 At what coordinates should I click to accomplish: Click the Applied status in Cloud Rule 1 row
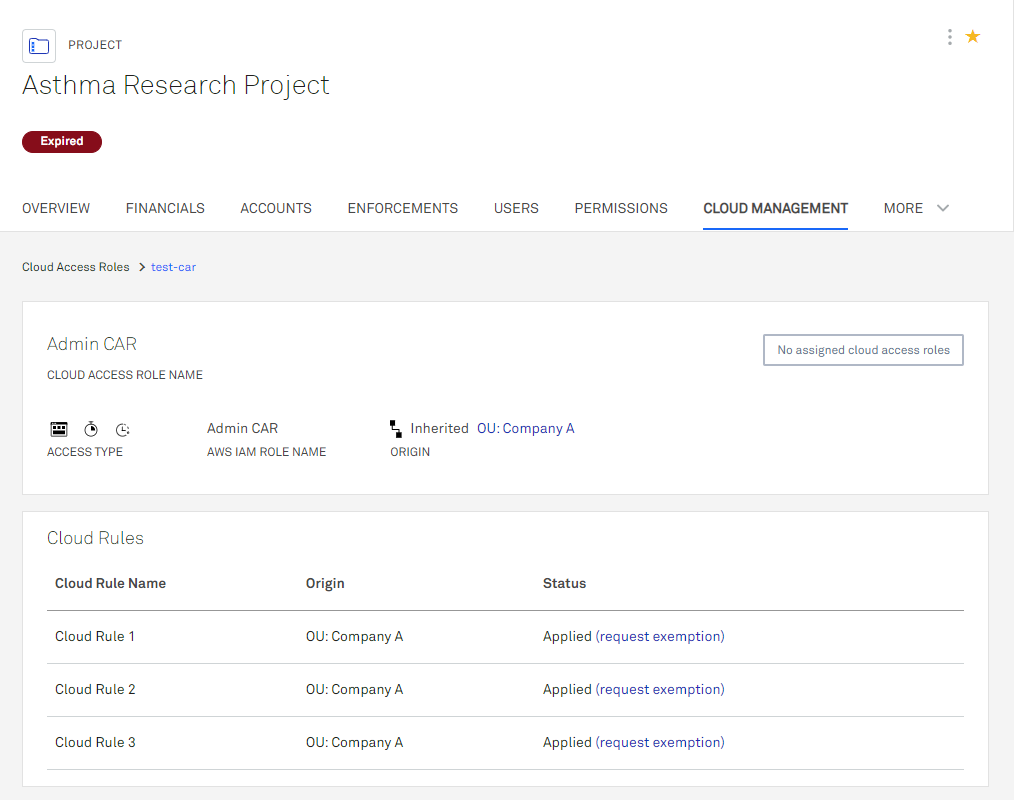pos(567,636)
